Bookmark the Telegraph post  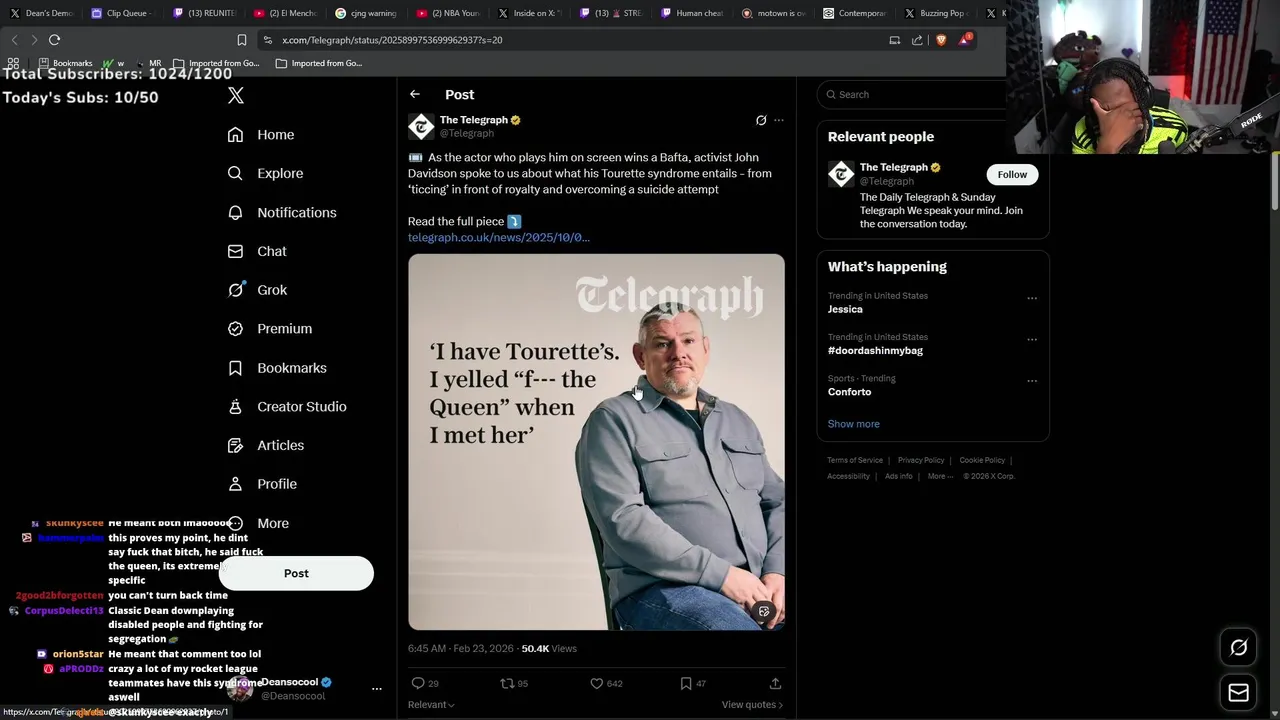(686, 683)
